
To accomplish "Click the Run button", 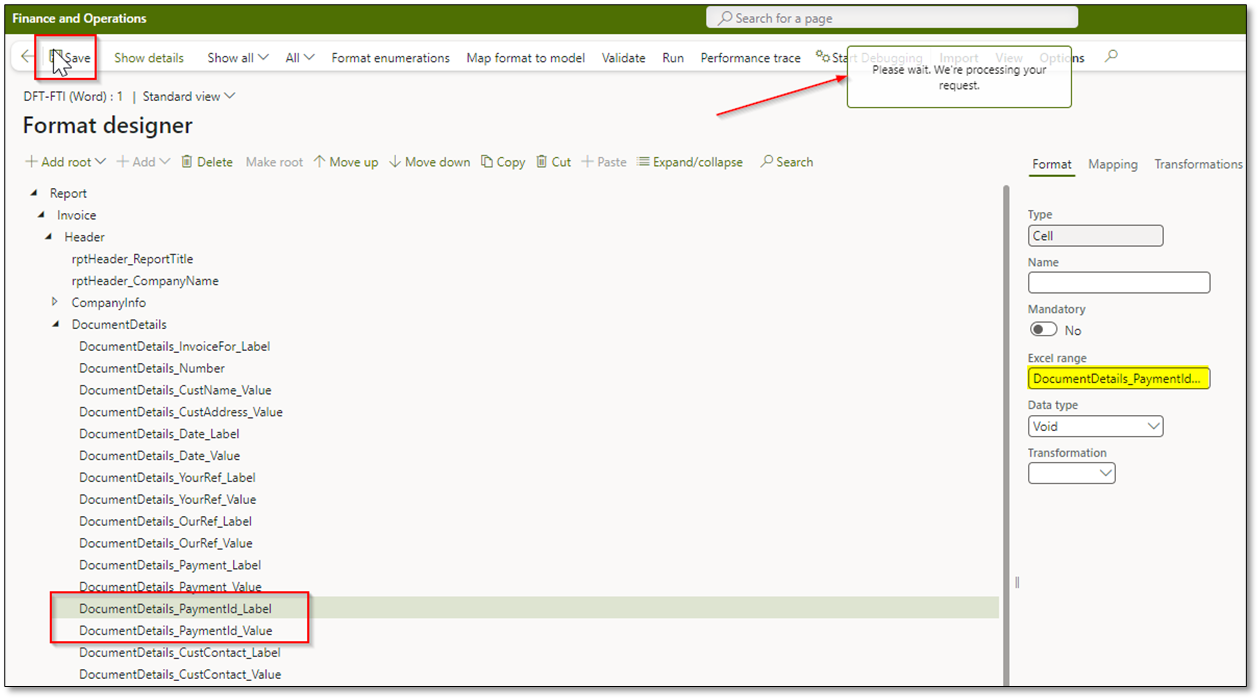I will (x=673, y=57).
